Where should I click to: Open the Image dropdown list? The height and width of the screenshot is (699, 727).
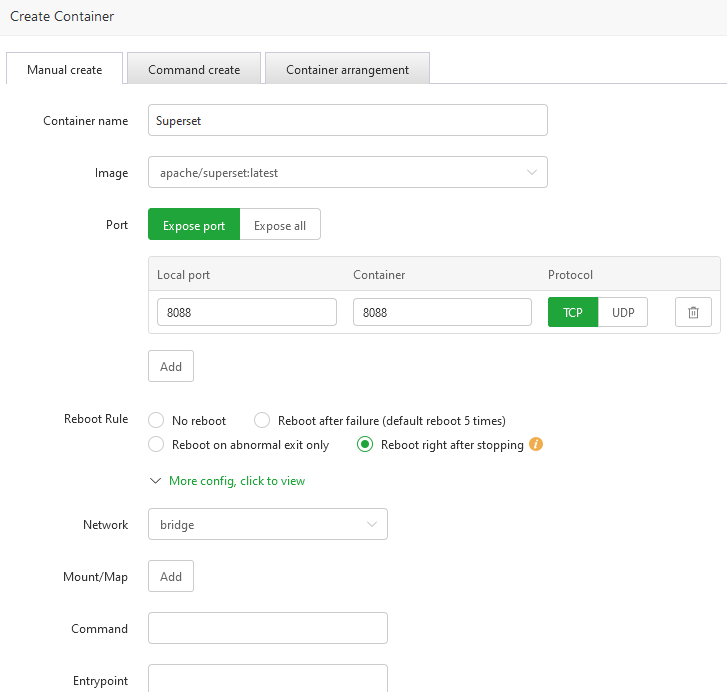[x=347, y=172]
